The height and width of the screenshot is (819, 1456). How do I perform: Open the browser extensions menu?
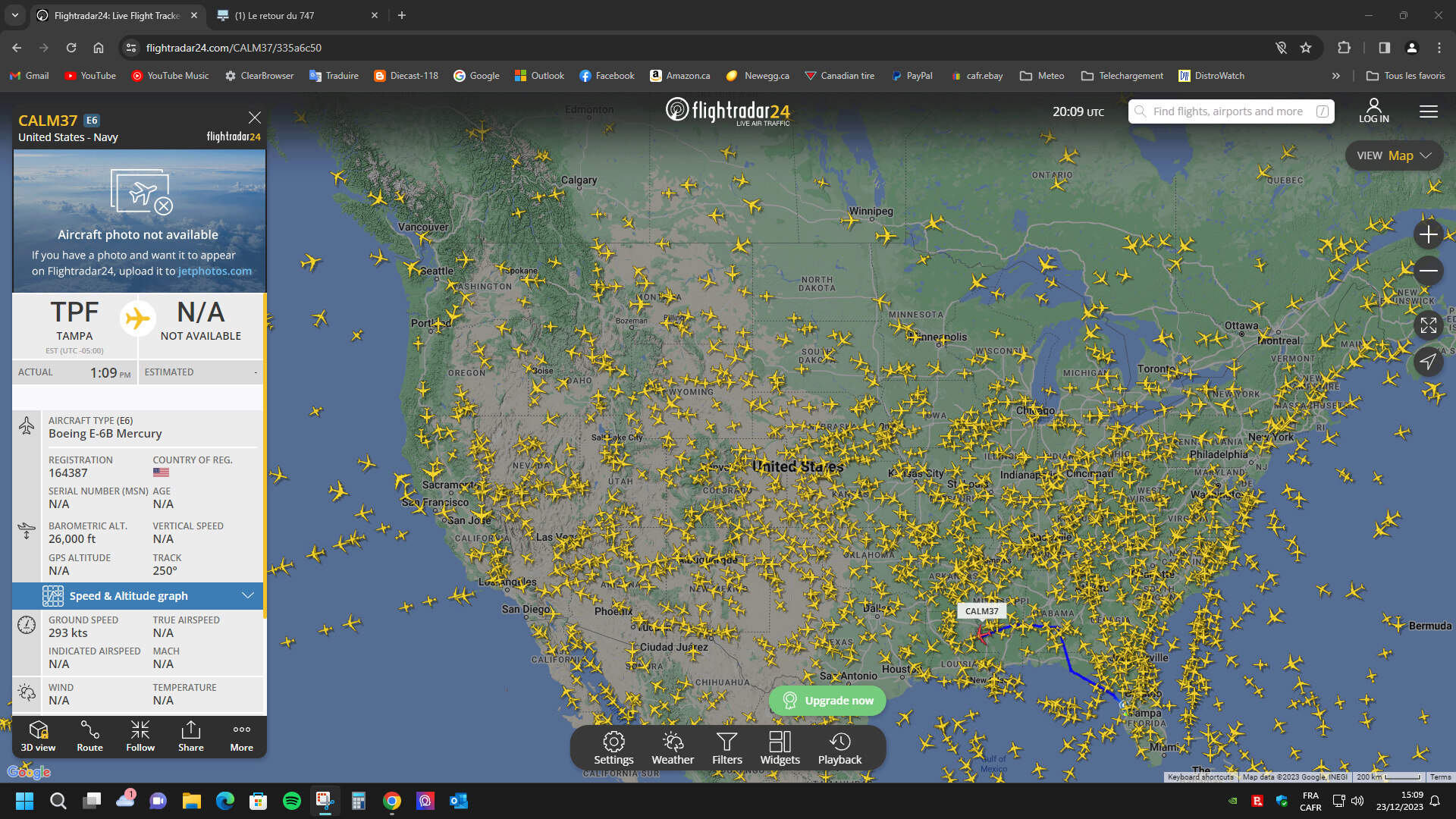(1344, 48)
